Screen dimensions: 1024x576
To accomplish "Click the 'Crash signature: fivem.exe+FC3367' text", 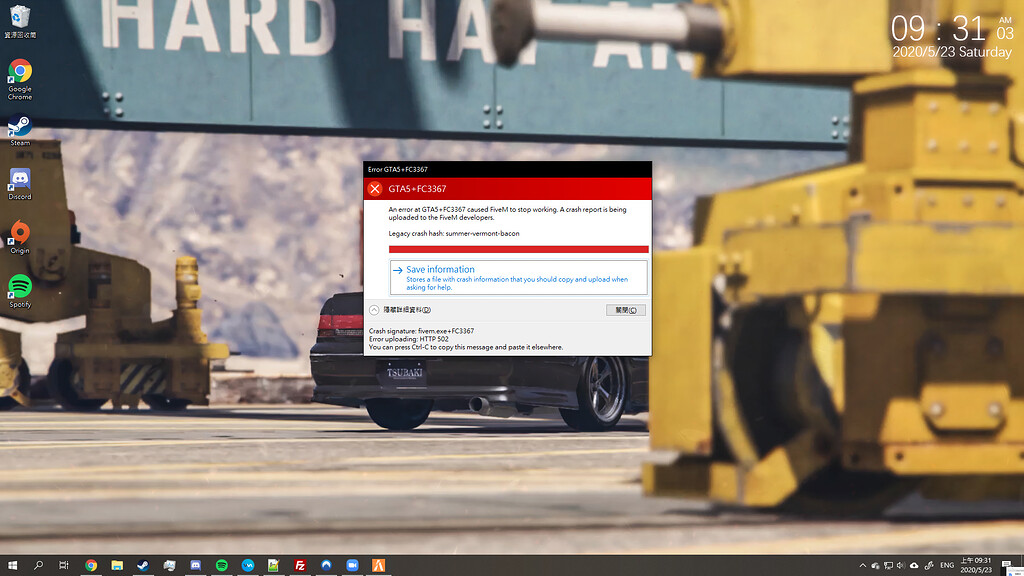I will (x=421, y=331).
